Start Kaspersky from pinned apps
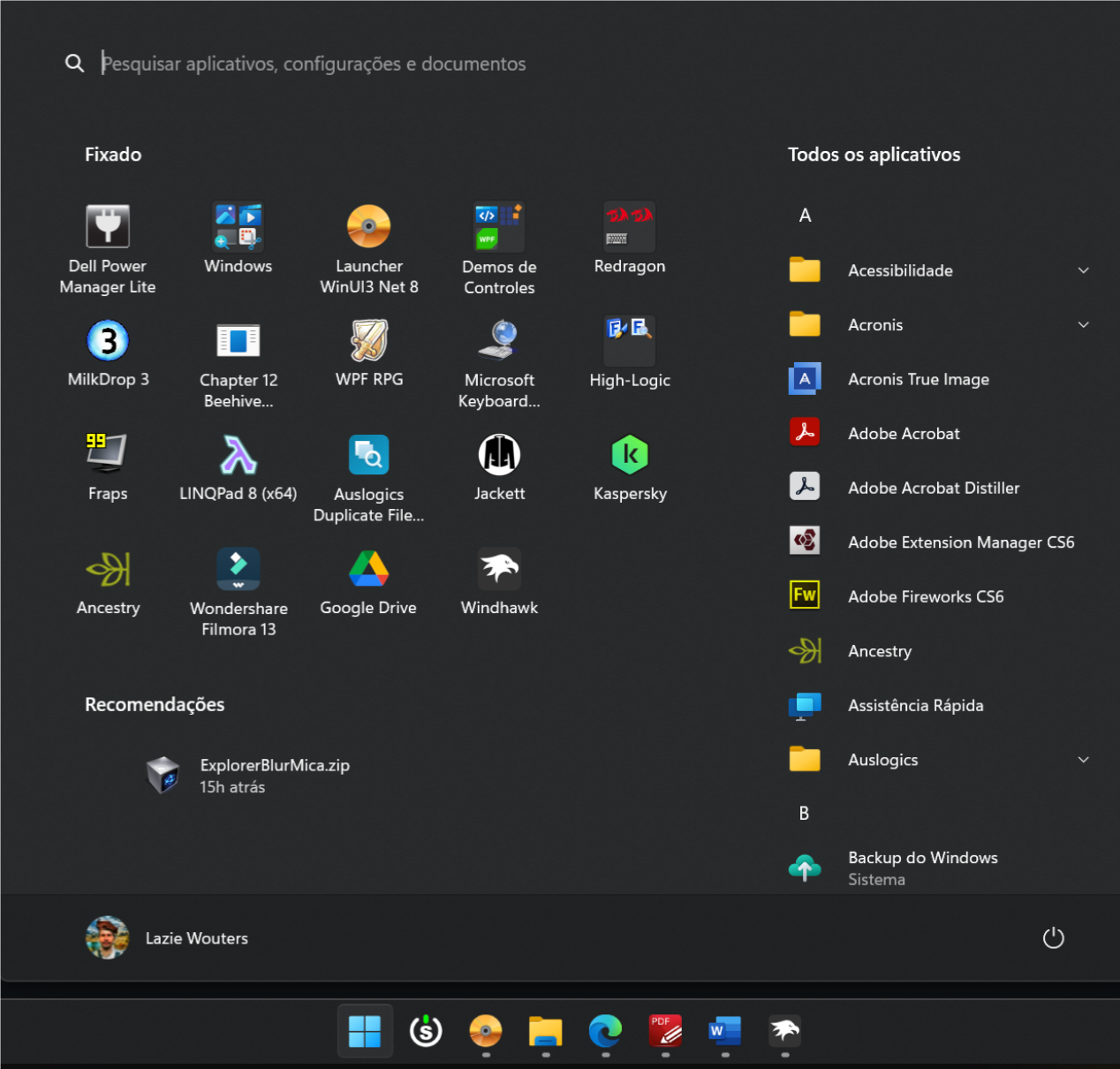This screenshot has width=1120, height=1069. 630,466
